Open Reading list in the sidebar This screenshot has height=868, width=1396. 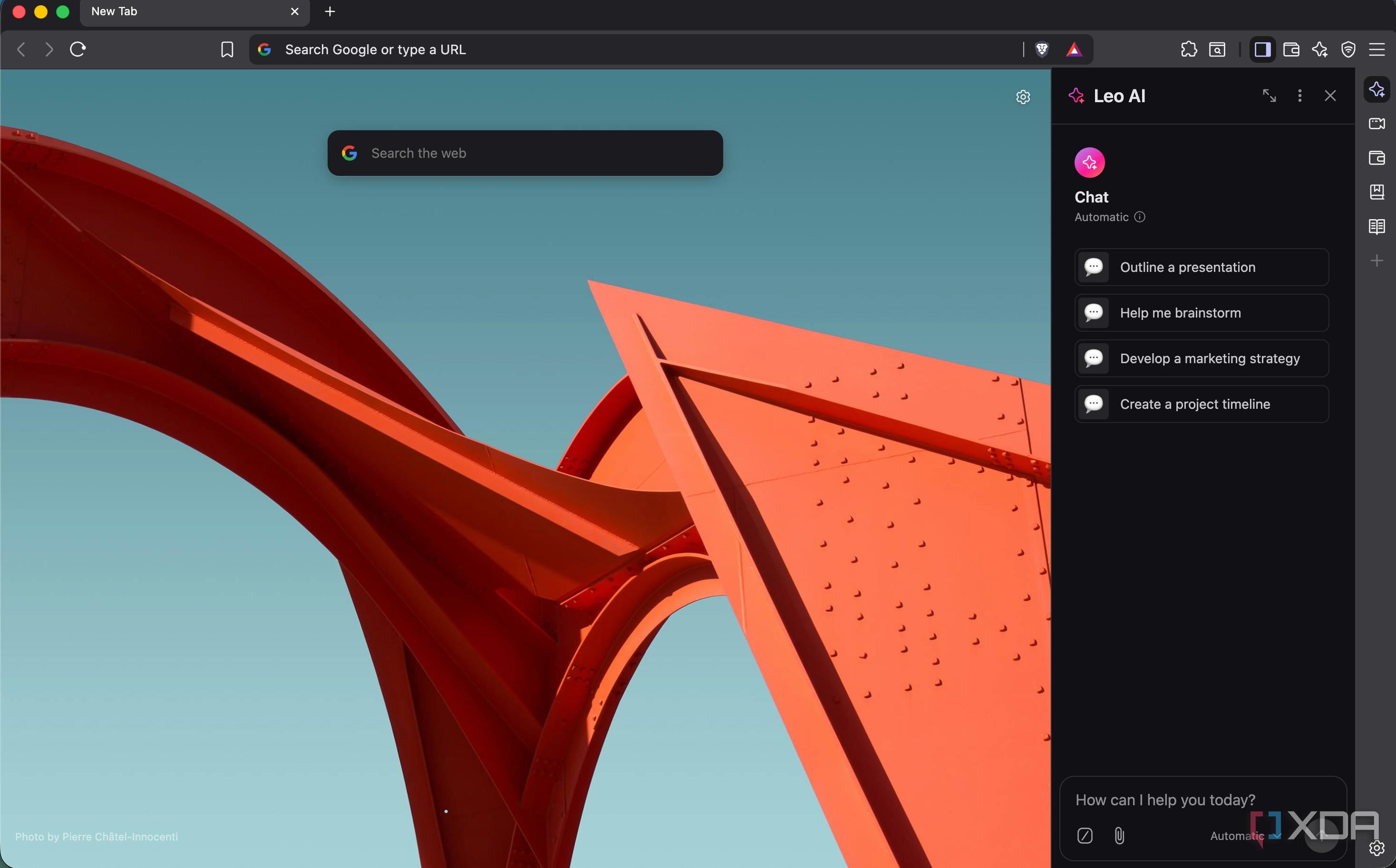point(1377,226)
